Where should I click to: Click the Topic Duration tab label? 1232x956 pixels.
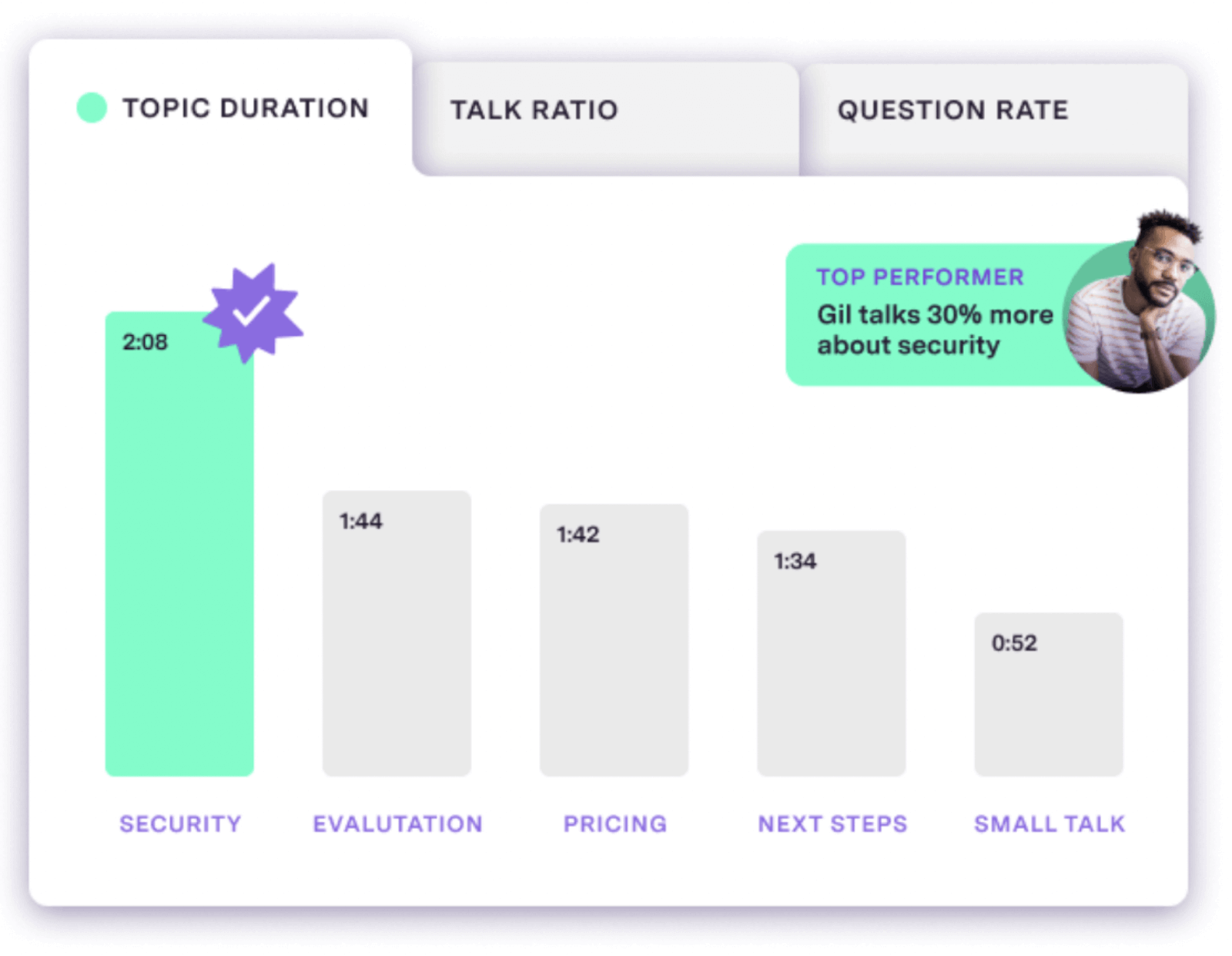245,108
